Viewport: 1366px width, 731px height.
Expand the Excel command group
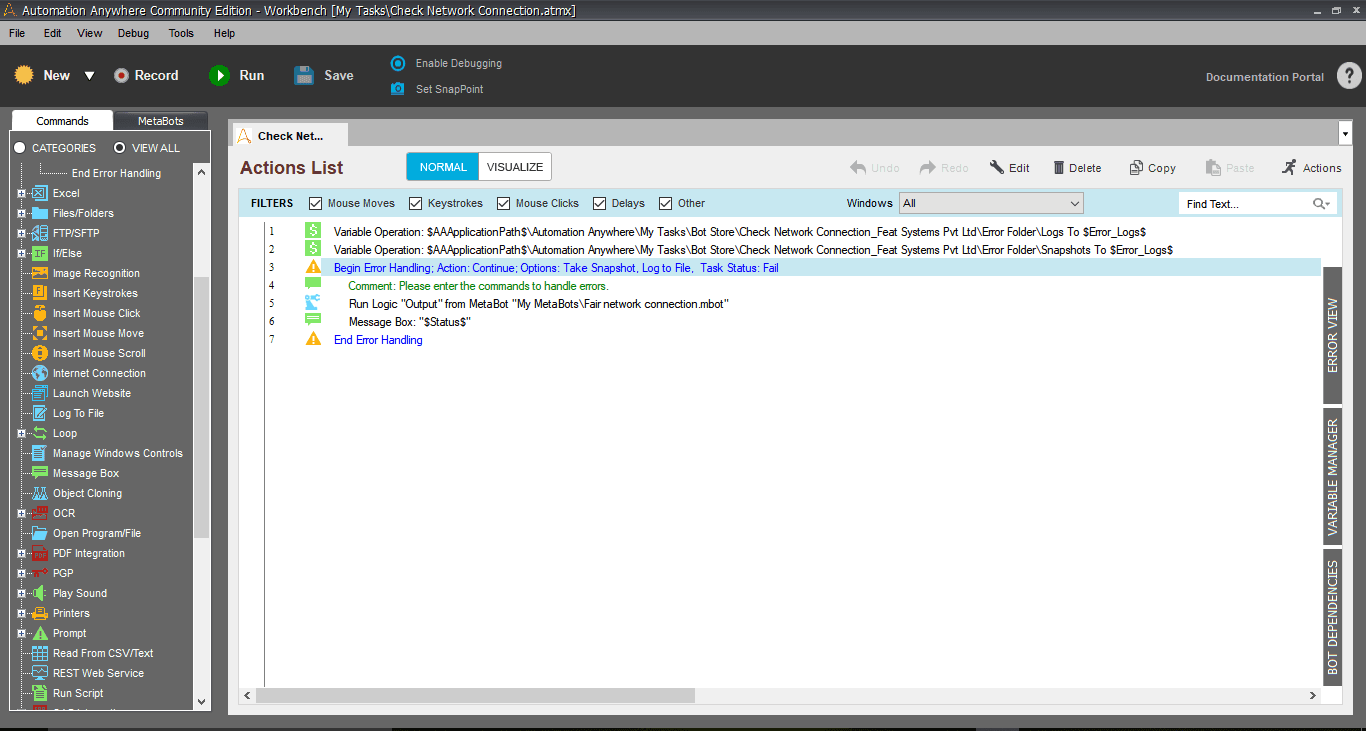(x=21, y=193)
